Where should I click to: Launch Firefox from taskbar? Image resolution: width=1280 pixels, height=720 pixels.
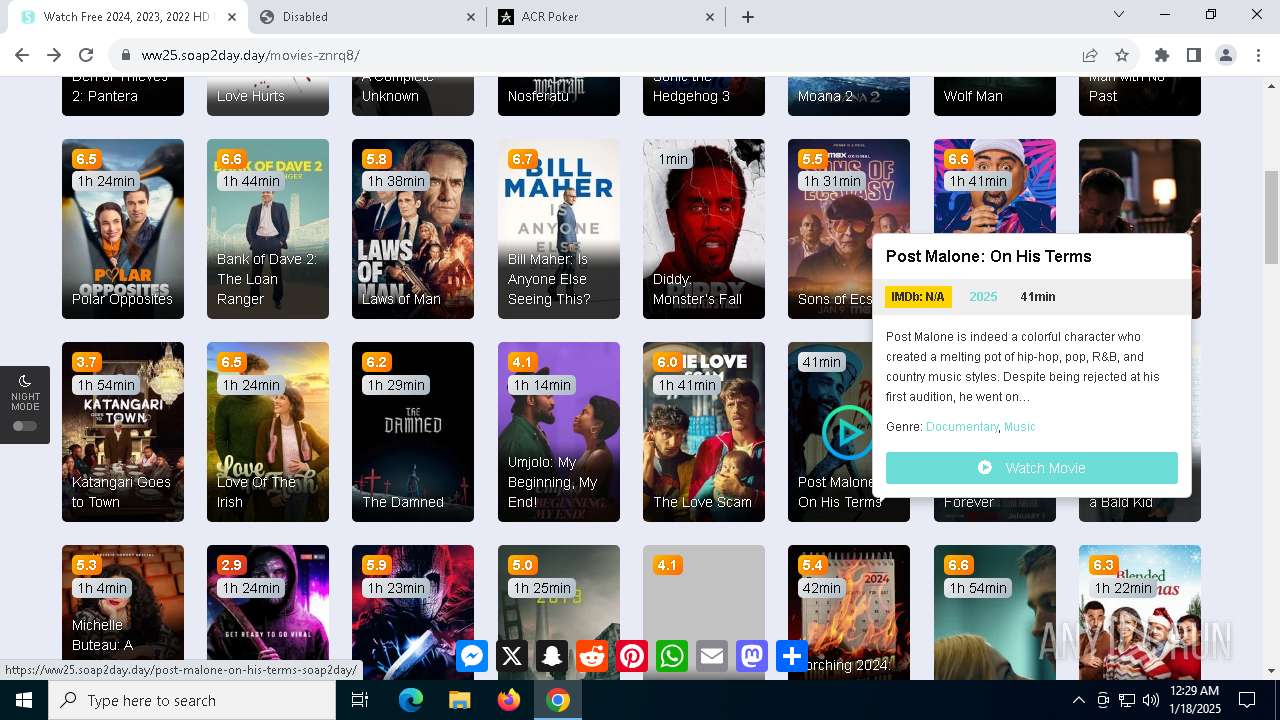[x=509, y=700]
